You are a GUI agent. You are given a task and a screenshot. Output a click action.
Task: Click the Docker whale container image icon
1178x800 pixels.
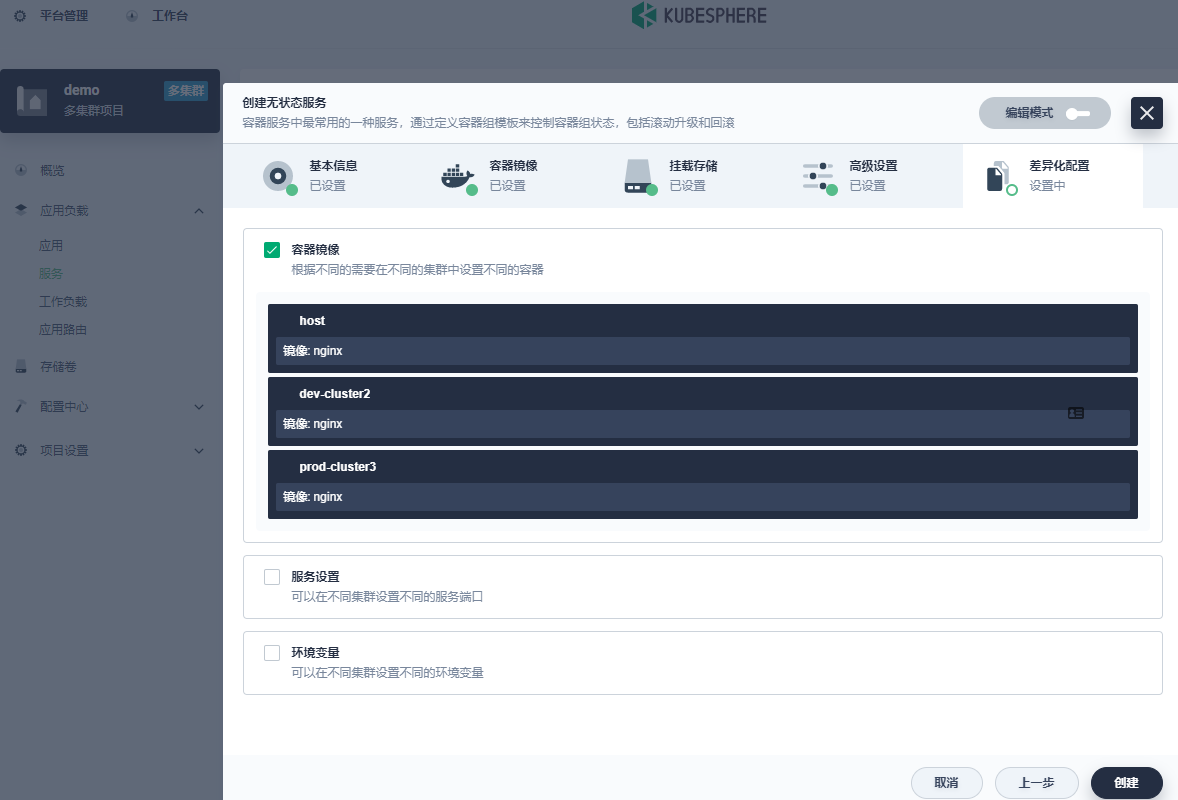point(459,177)
